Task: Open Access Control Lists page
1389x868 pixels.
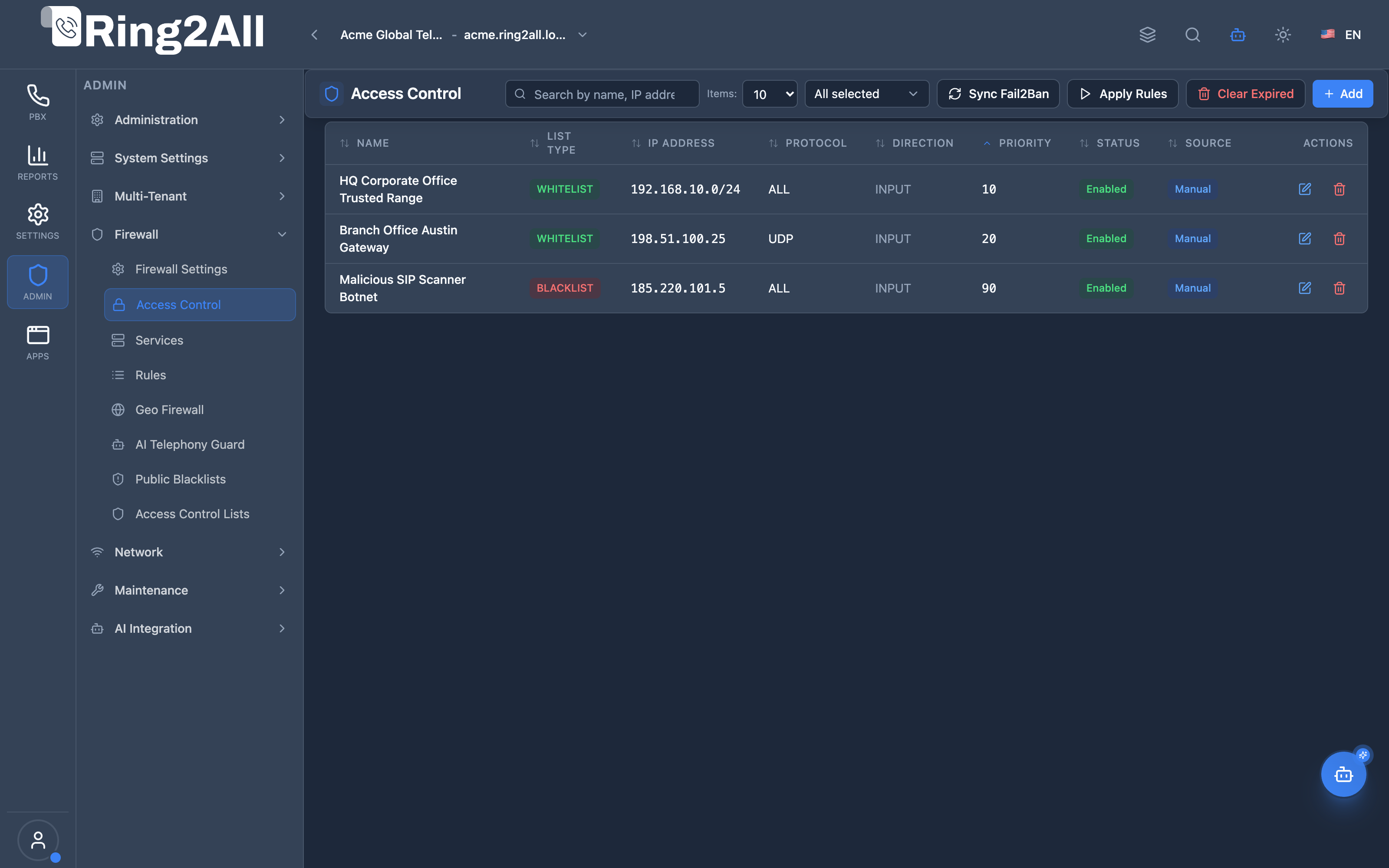Action: 200,514
